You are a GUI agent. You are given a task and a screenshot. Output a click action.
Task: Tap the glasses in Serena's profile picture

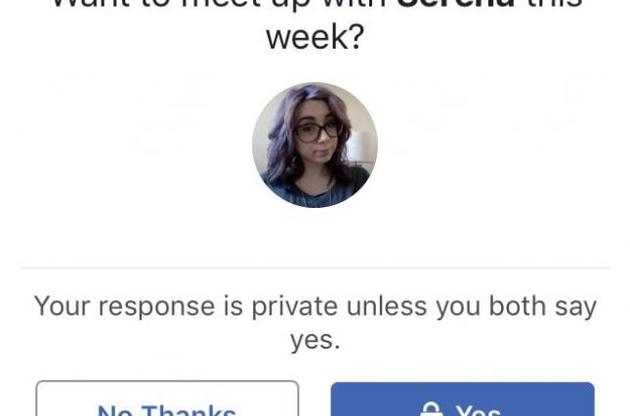point(318,131)
